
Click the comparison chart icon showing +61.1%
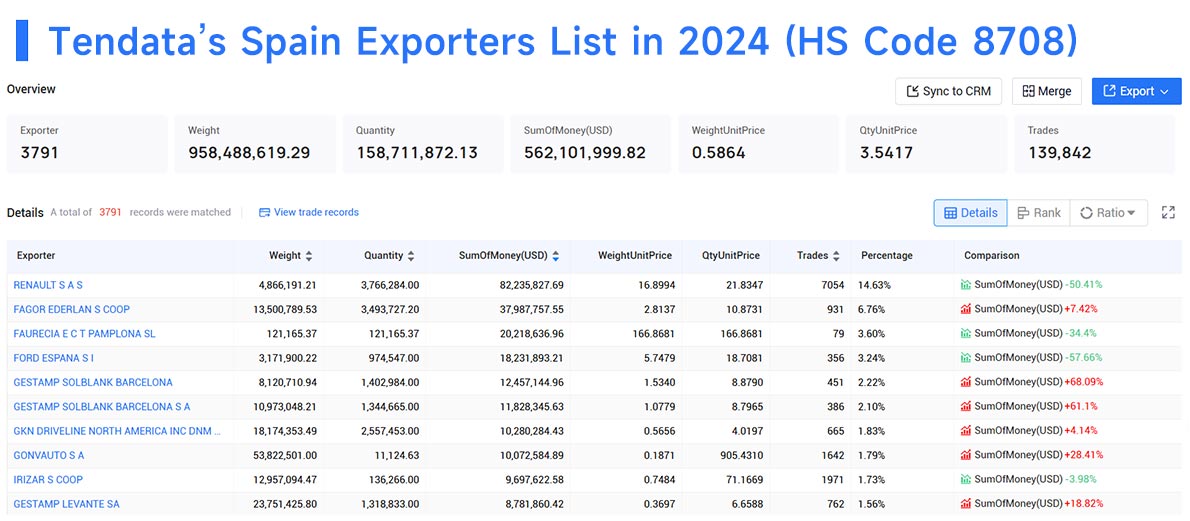(x=965, y=406)
